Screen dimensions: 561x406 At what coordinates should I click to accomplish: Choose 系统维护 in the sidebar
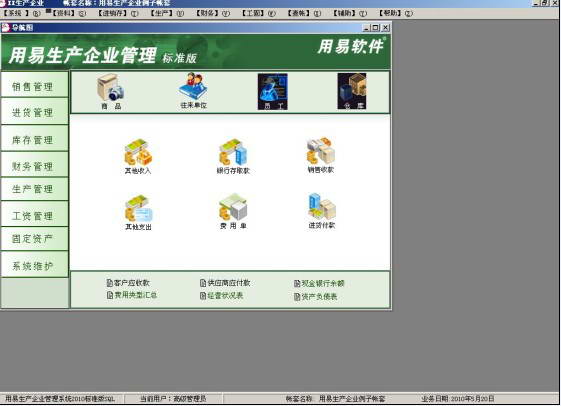[x=34, y=265]
